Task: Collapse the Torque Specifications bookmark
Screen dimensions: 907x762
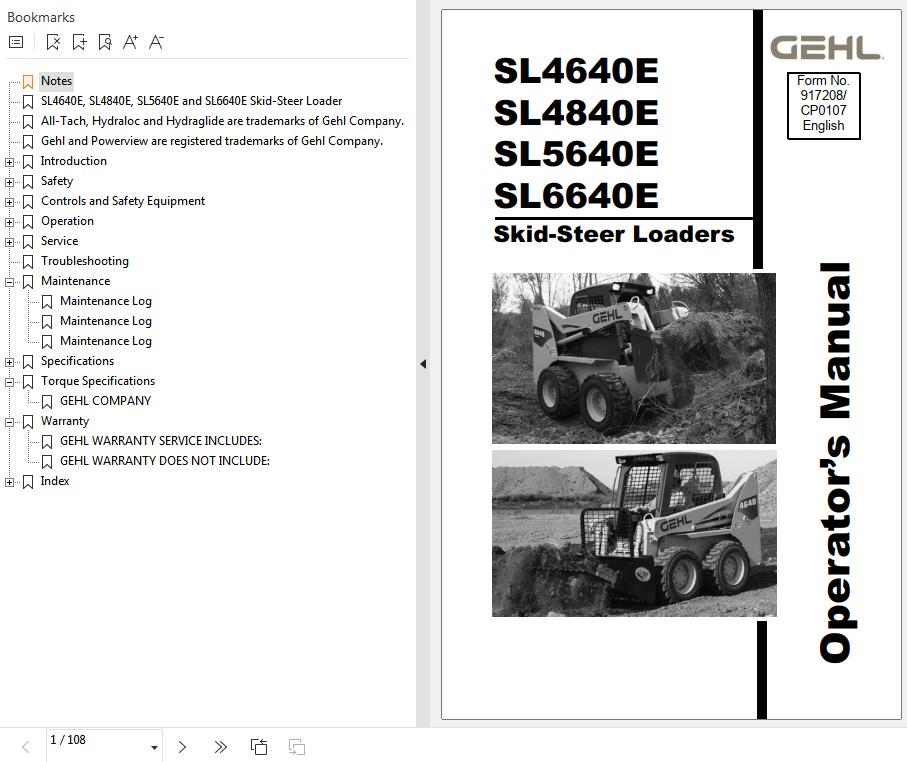Action: (9, 382)
